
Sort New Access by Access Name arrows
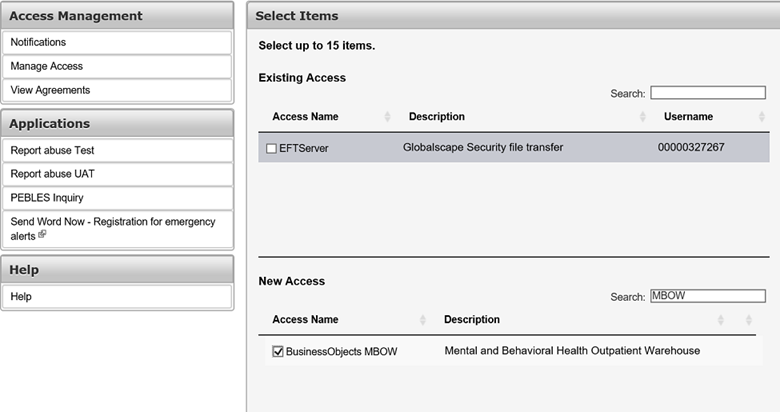point(423,320)
